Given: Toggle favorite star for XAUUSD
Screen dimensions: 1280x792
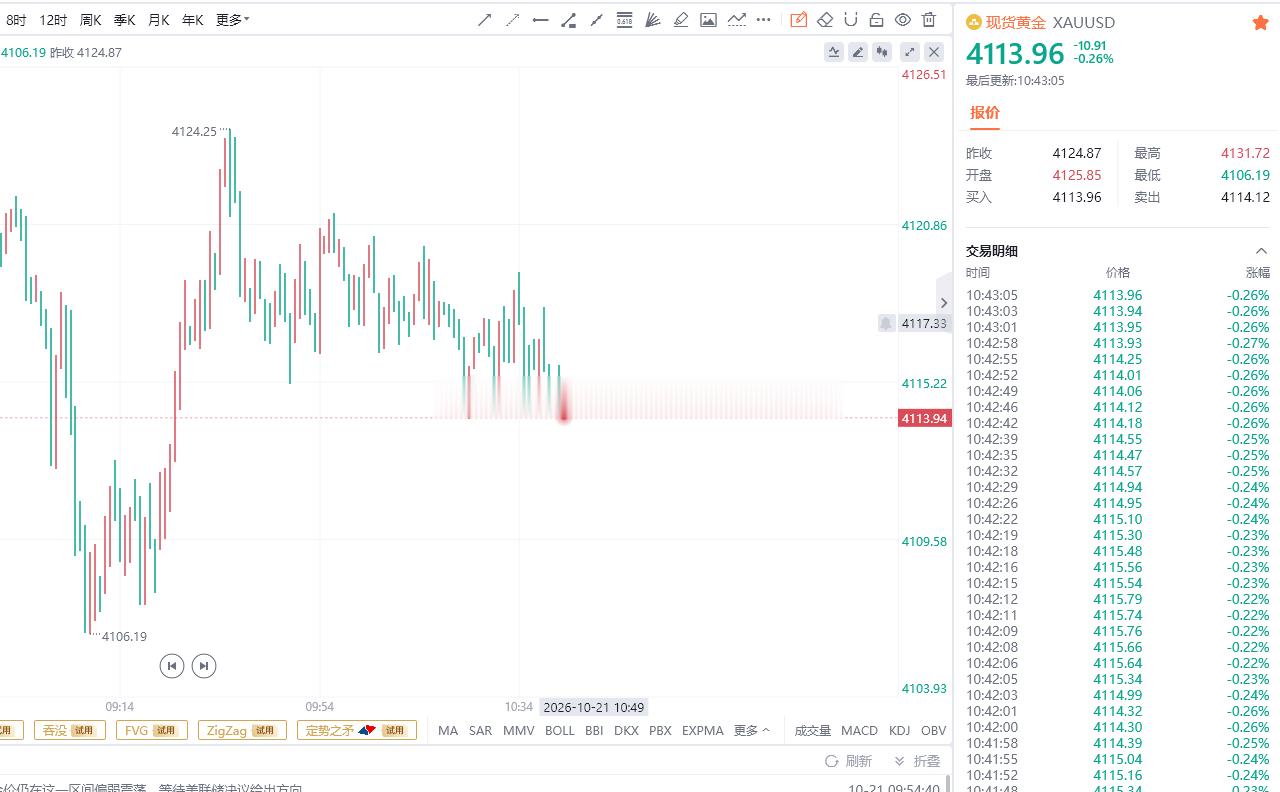Looking at the screenshot, I should tap(1260, 22).
